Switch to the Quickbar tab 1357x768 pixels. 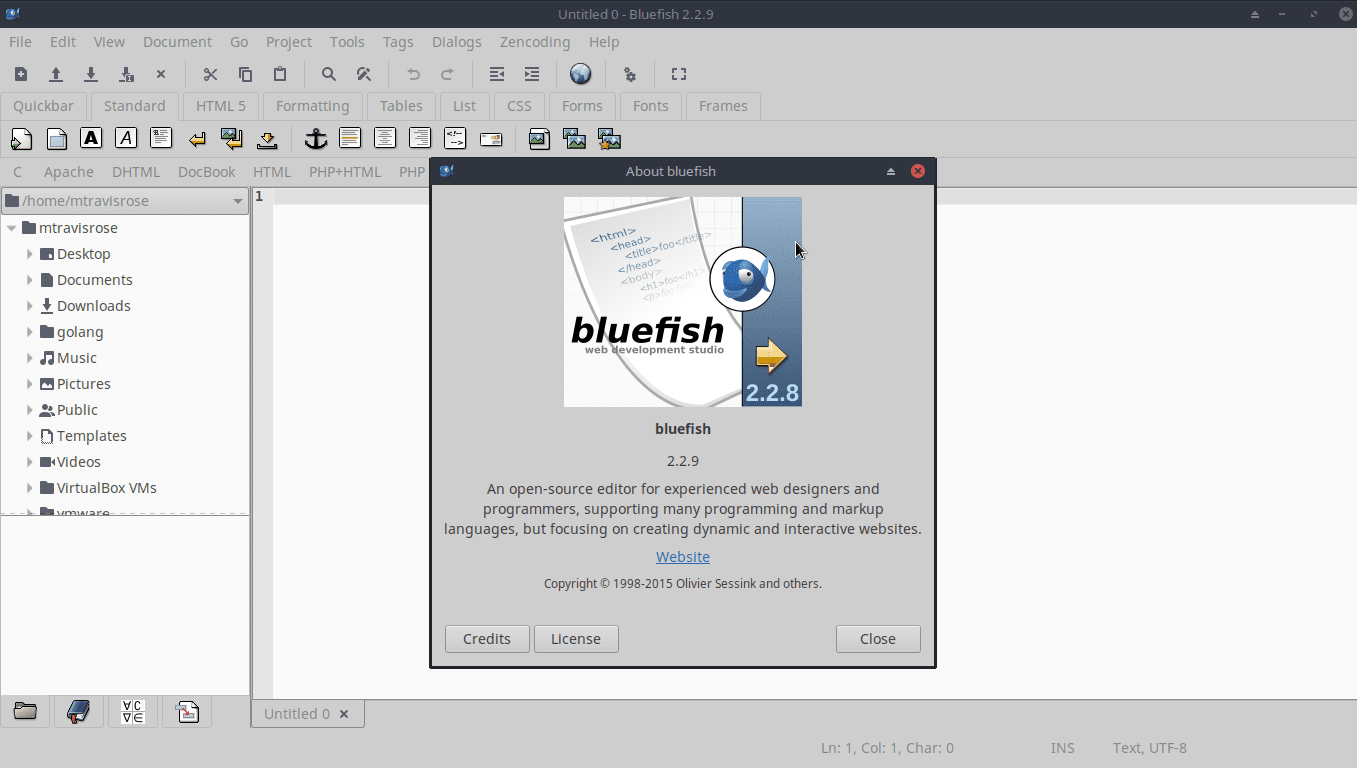[x=44, y=106]
